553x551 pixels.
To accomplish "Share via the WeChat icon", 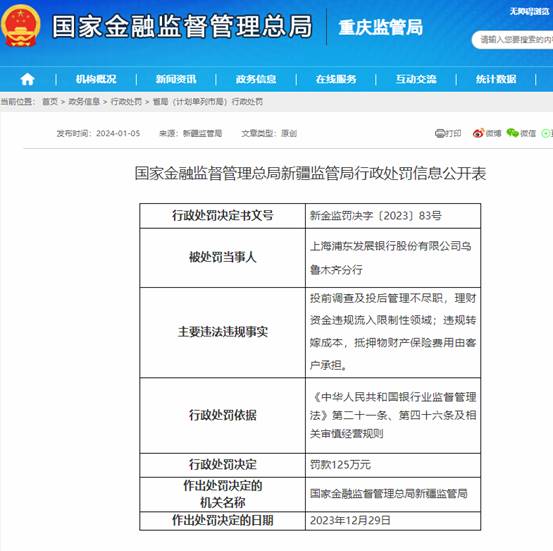I will tap(512, 133).
